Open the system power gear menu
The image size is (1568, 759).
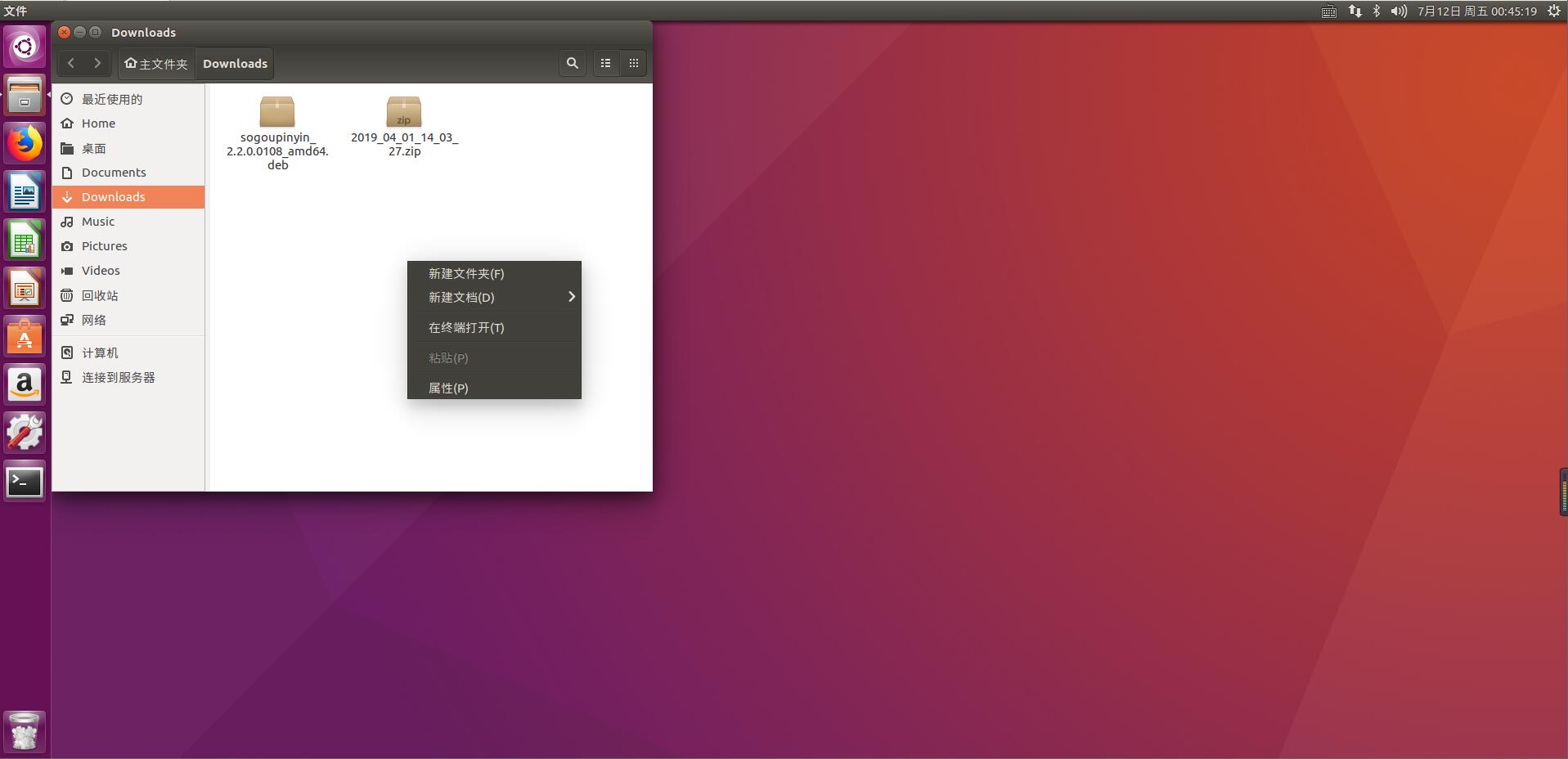(x=1554, y=11)
